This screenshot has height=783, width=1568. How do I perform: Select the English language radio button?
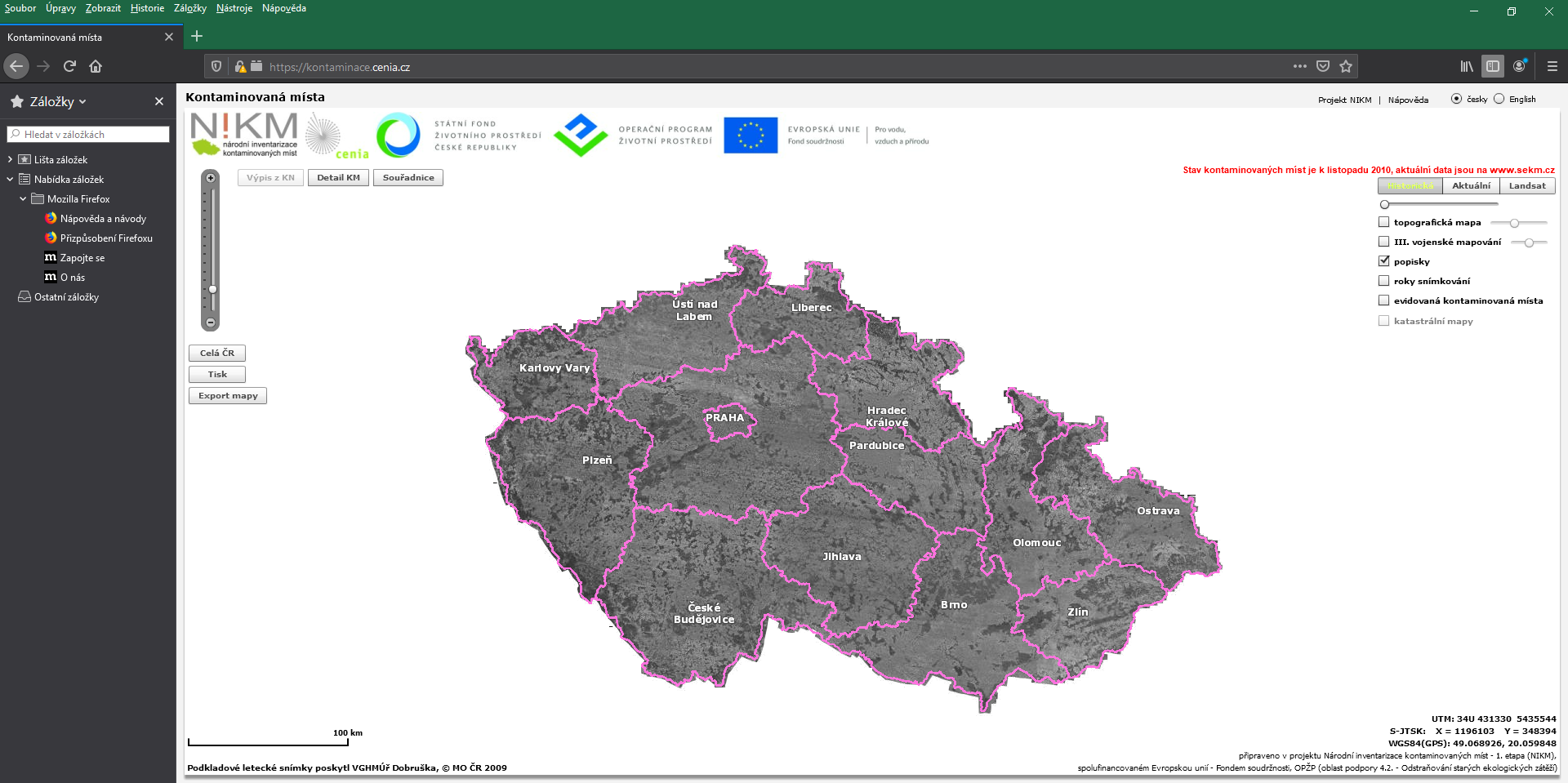click(1499, 99)
